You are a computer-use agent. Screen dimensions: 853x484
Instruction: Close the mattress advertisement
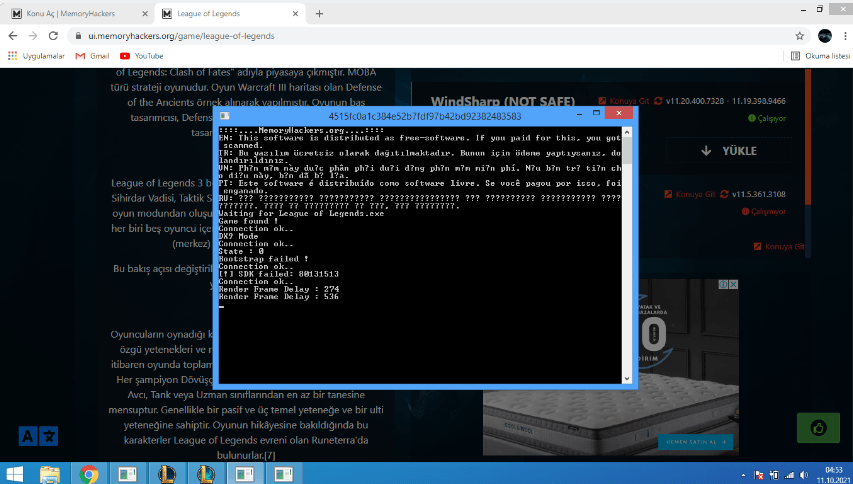coord(734,284)
